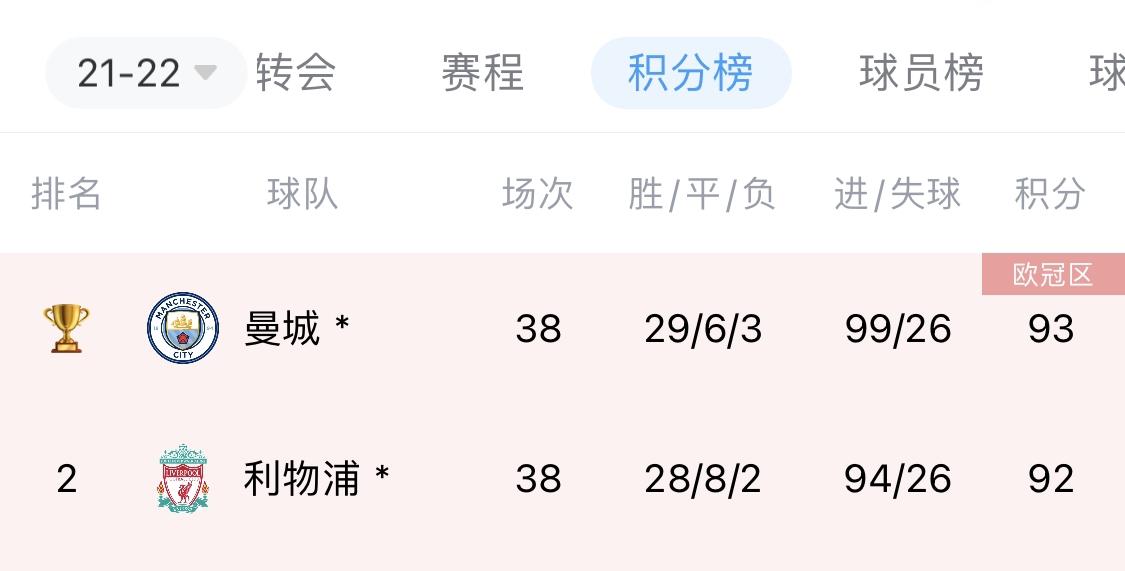Open the 球员榜 tab

tap(921, 73)
